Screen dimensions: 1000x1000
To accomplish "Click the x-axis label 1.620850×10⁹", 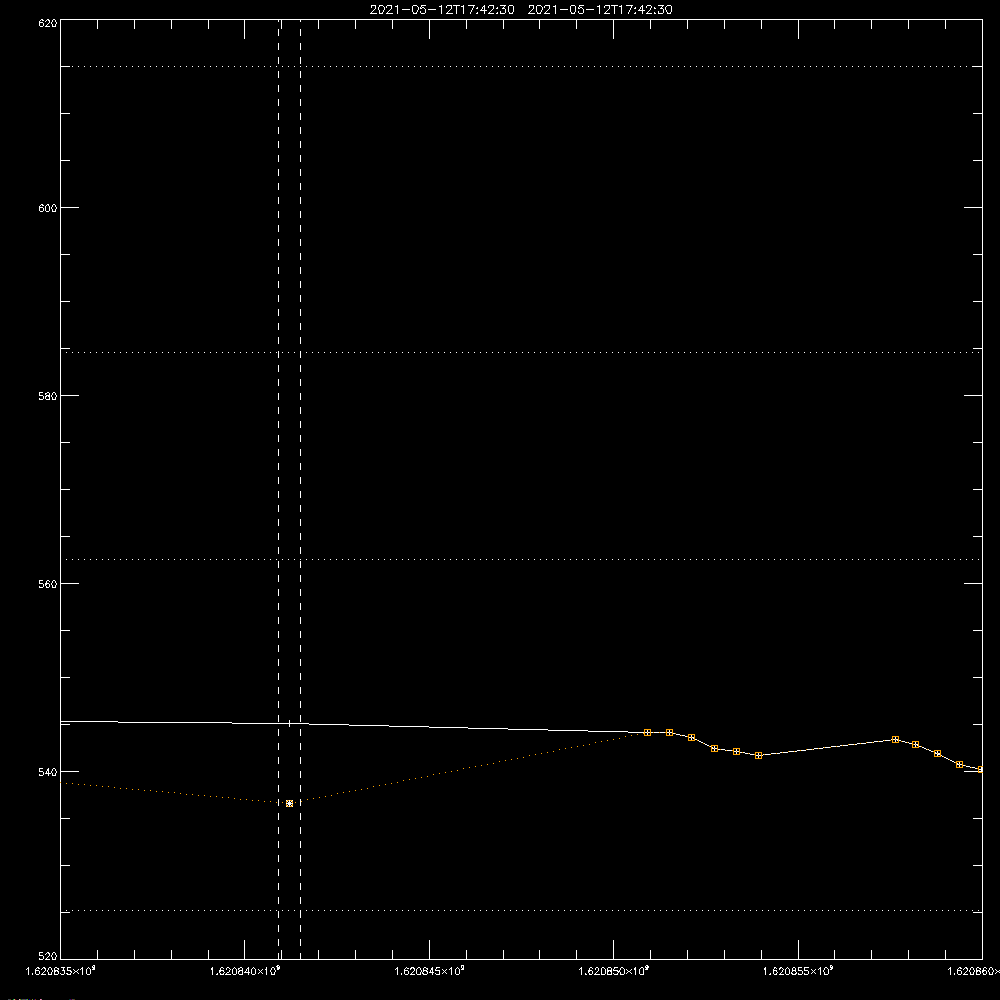I will (x=614, y=971).
